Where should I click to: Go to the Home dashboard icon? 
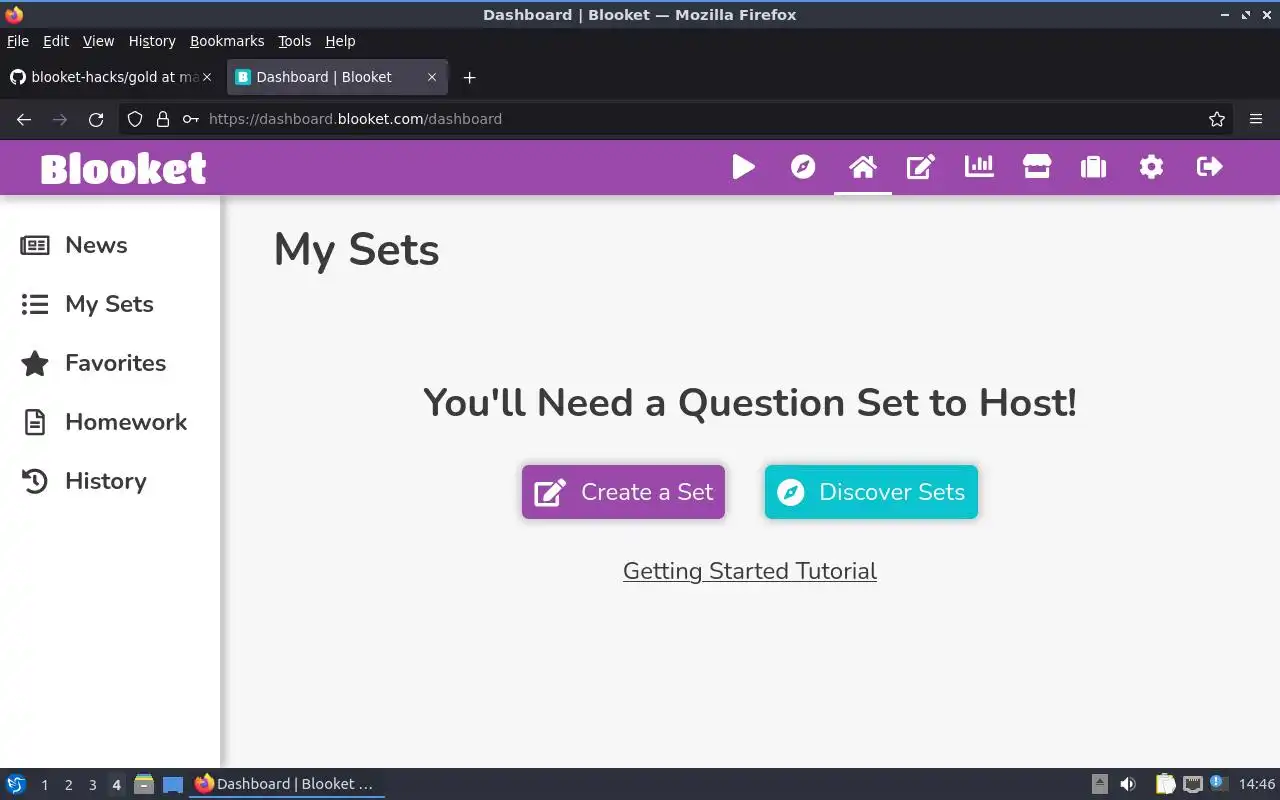(x=862, y=167)
